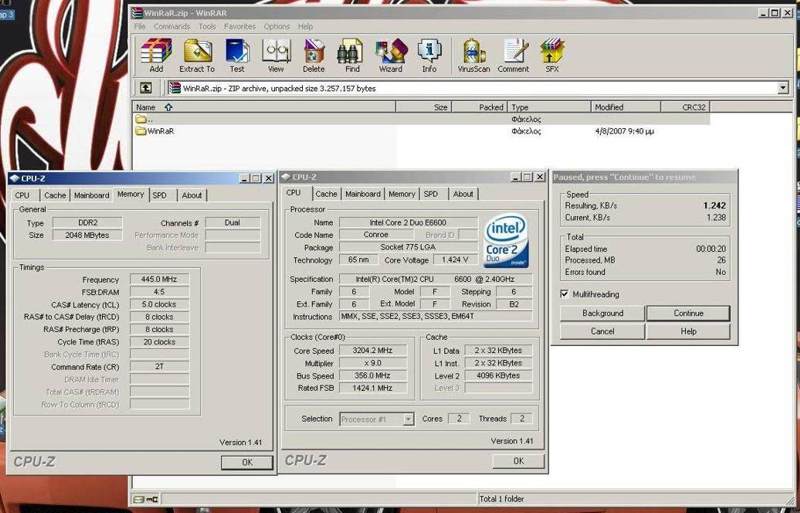
Task: Click OK in right CPU-Z window
Action: click(x=518, y=461)
